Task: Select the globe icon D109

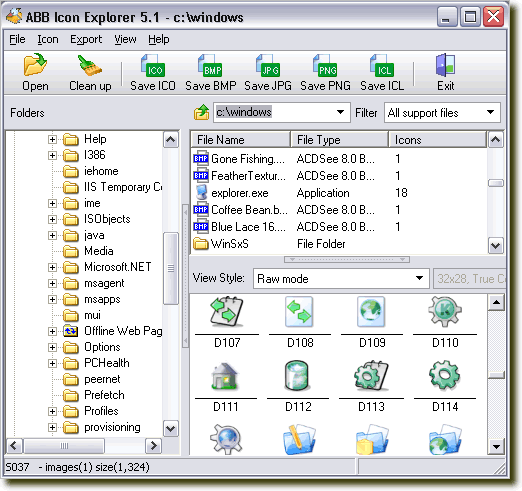Action: (x=371, y=312)
